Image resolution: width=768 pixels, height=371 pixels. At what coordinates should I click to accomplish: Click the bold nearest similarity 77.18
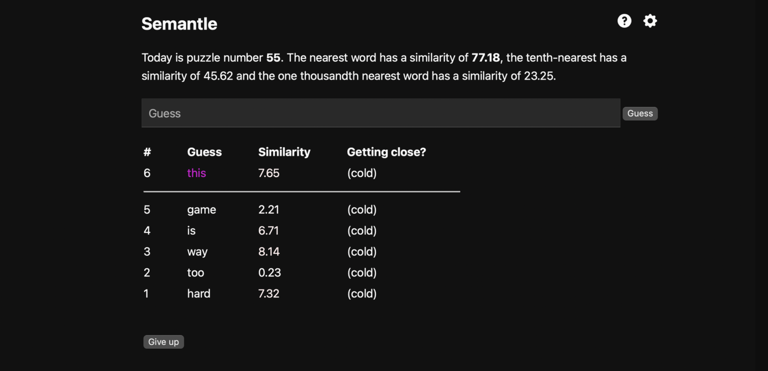click(x=486, y=58)
